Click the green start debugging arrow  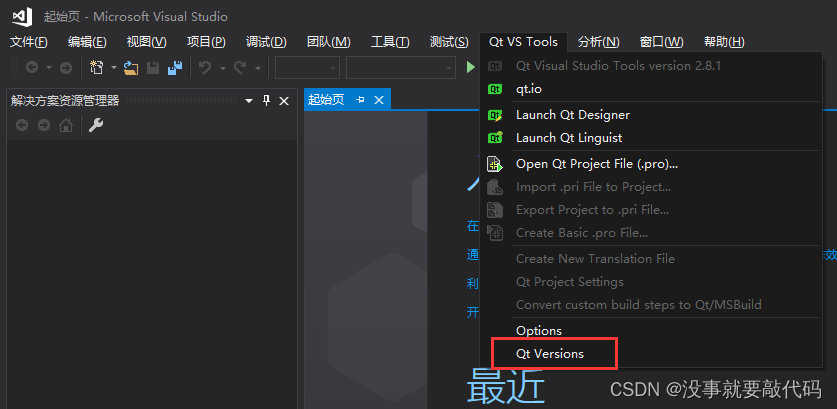[x=470, y=67]
